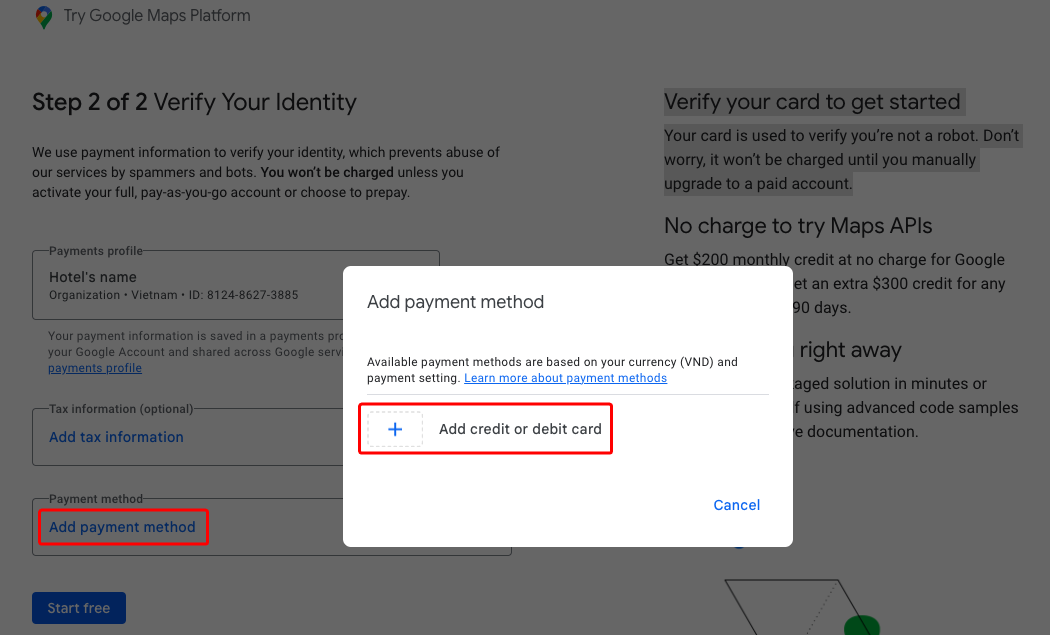The image size is (1050, 635).
Task: Click the Google Maps pin logo
Action: pyautogui.click(x=44, y=17)
